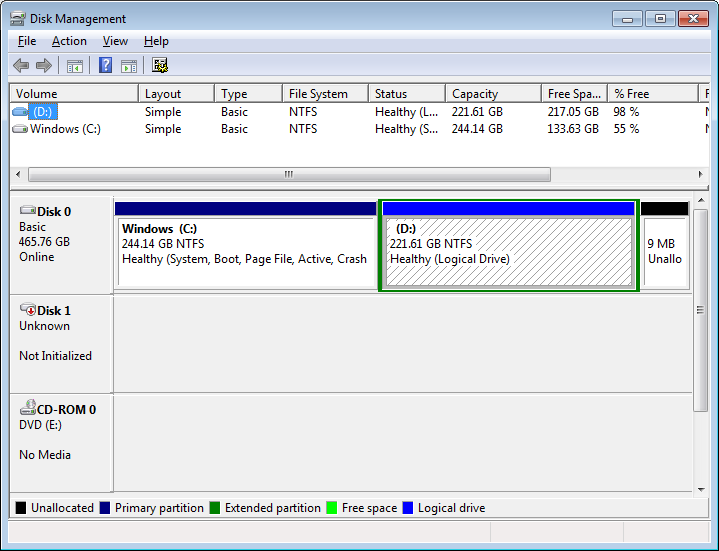Open the Help menu

point(156,41)
